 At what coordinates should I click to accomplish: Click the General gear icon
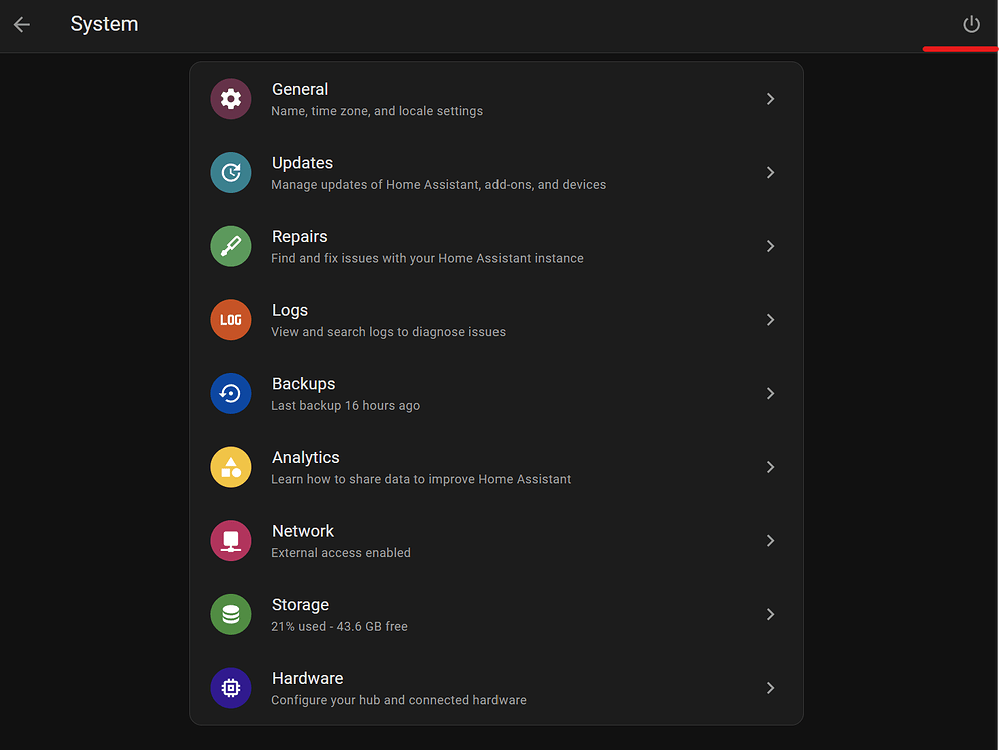231,99
